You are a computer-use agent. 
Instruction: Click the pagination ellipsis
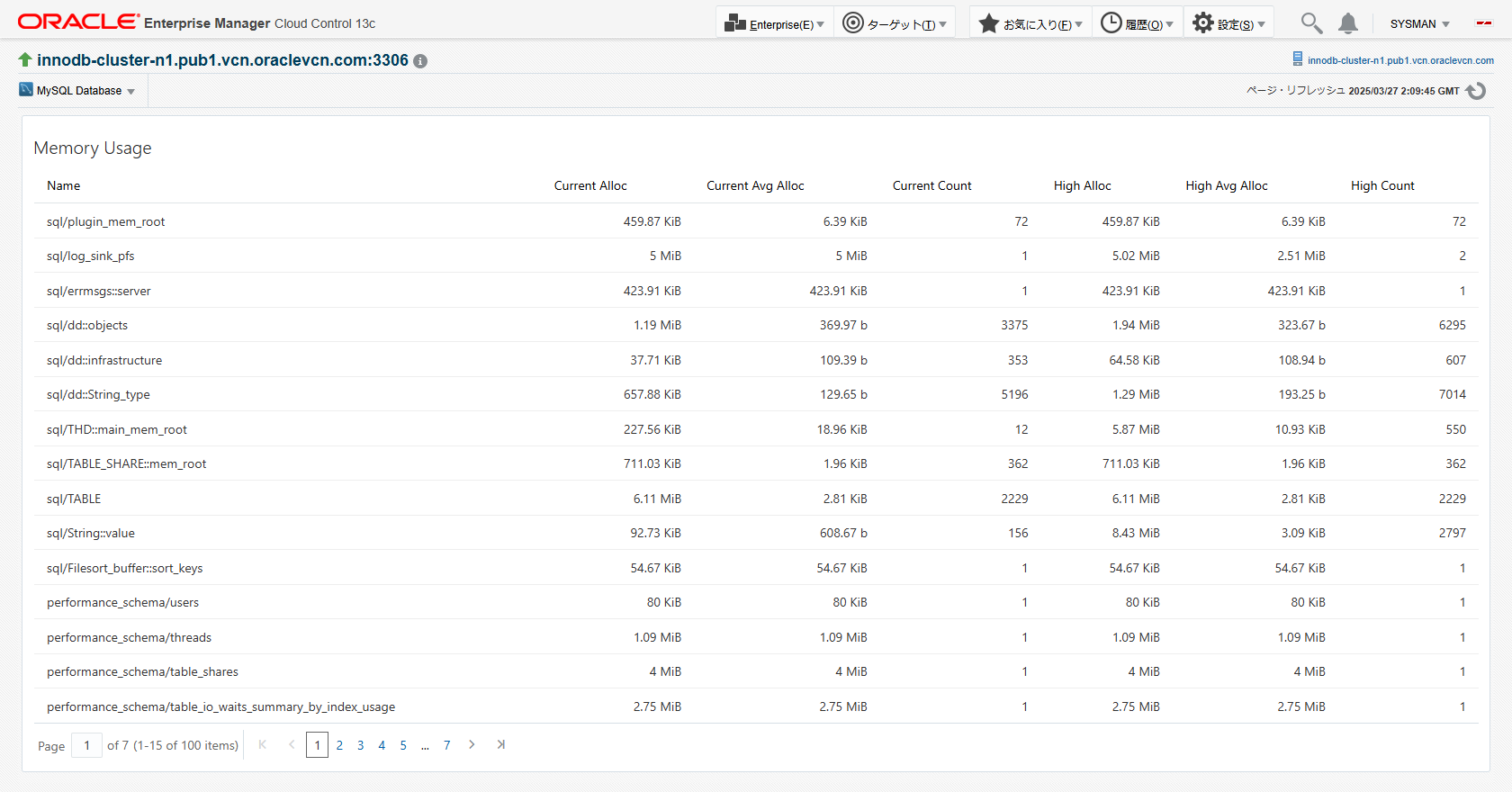click(x=425, y=746)
